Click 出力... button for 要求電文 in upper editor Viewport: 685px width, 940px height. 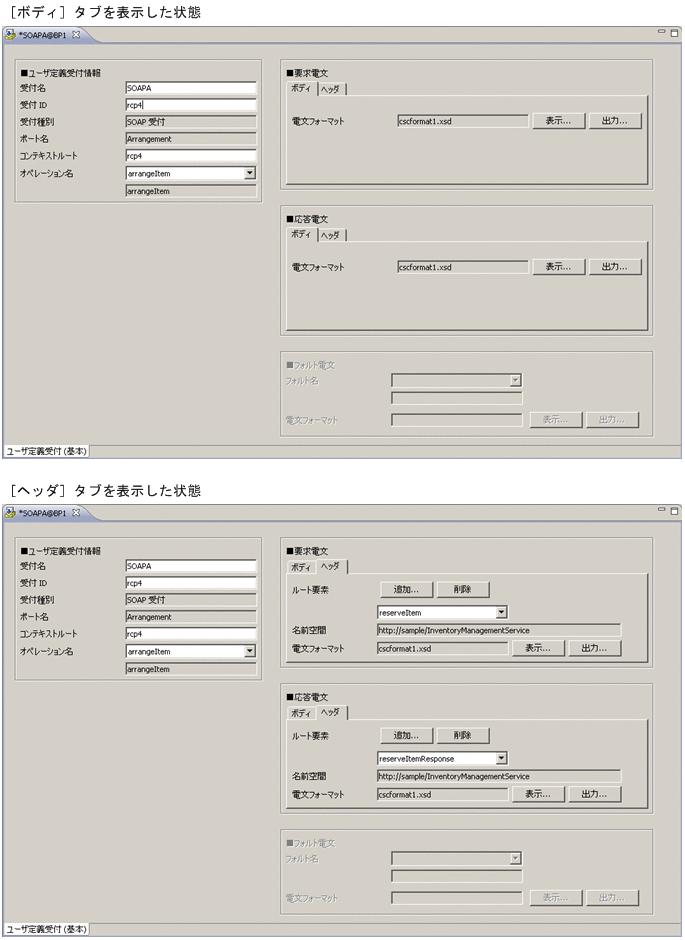point(614,120)
